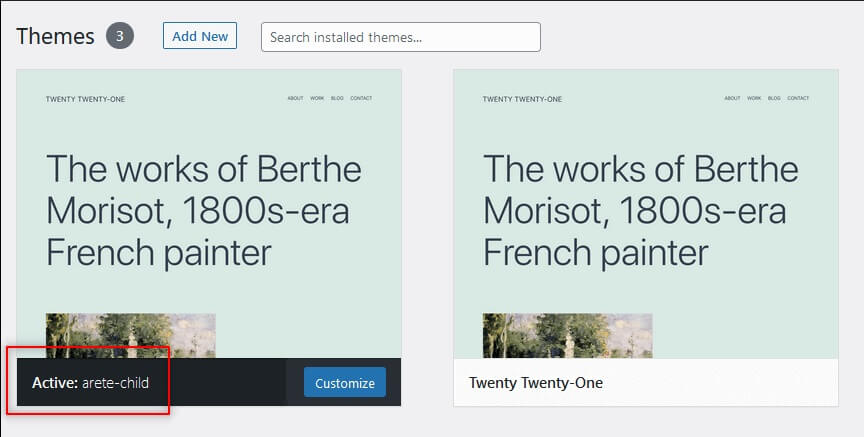Click WORK in the active theme preview
The image size is (864, 437).
(317, 98)
